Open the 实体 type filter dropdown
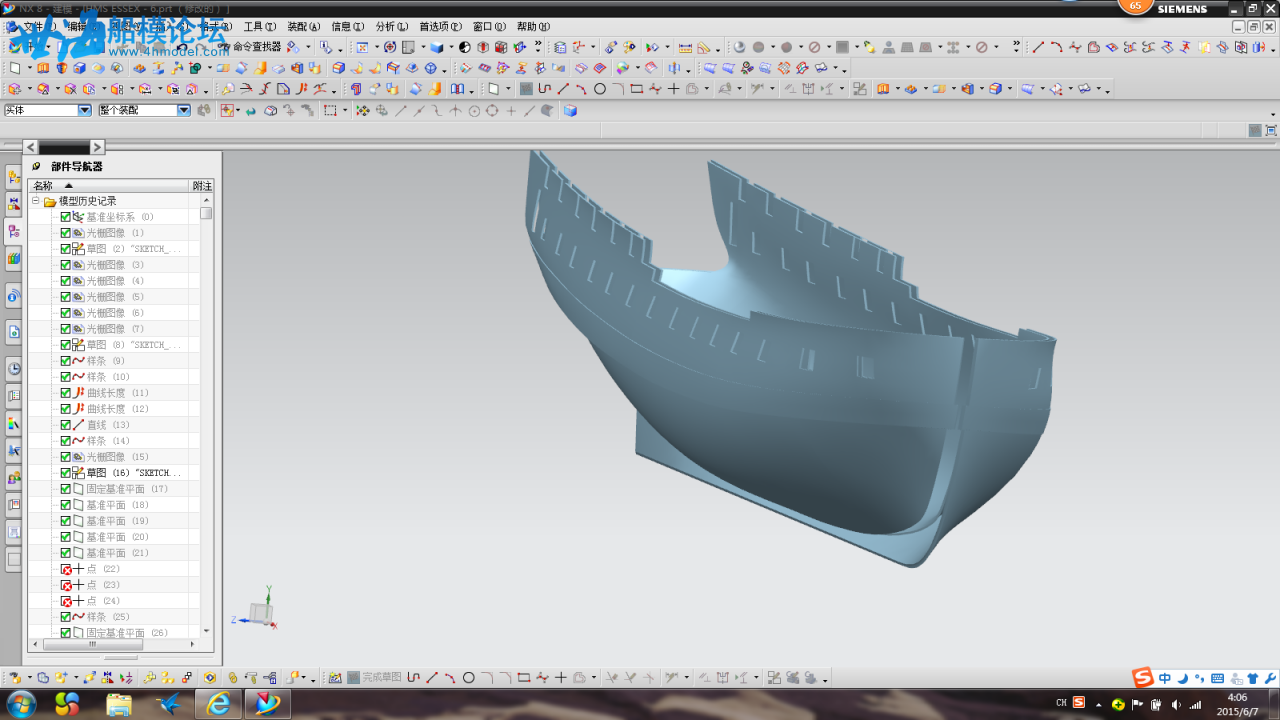Image resolution: width=1280 pixels, height=720 pixels. tap(84, 111)
